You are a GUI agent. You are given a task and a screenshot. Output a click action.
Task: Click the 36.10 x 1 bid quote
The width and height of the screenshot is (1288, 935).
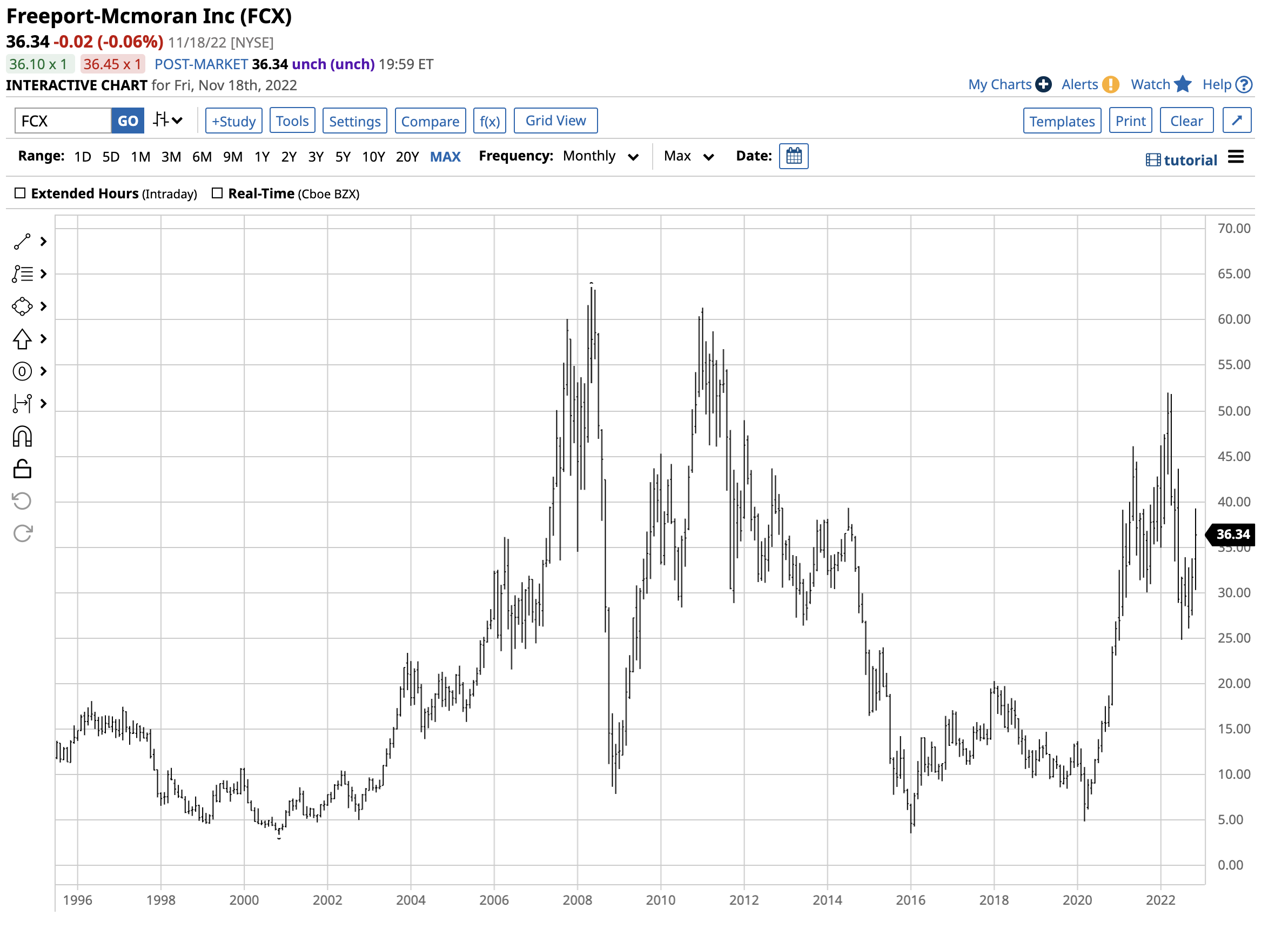point(41,64)
